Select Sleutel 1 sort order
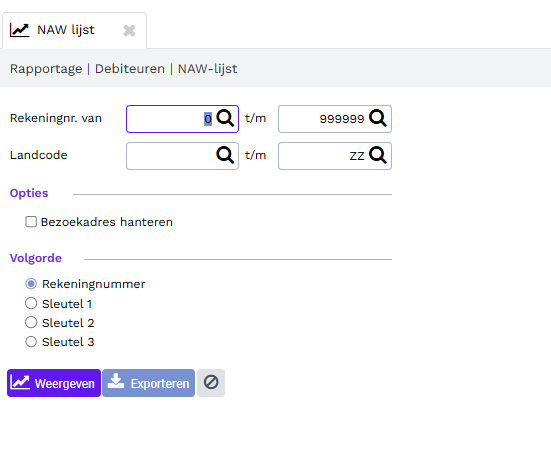 pyautogui.click(x=31, y=303)
